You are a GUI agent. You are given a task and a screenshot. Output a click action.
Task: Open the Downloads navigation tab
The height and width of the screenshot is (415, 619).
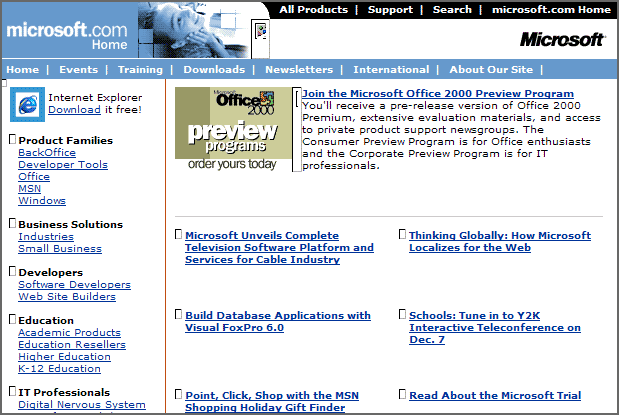(x=214, y=70)
